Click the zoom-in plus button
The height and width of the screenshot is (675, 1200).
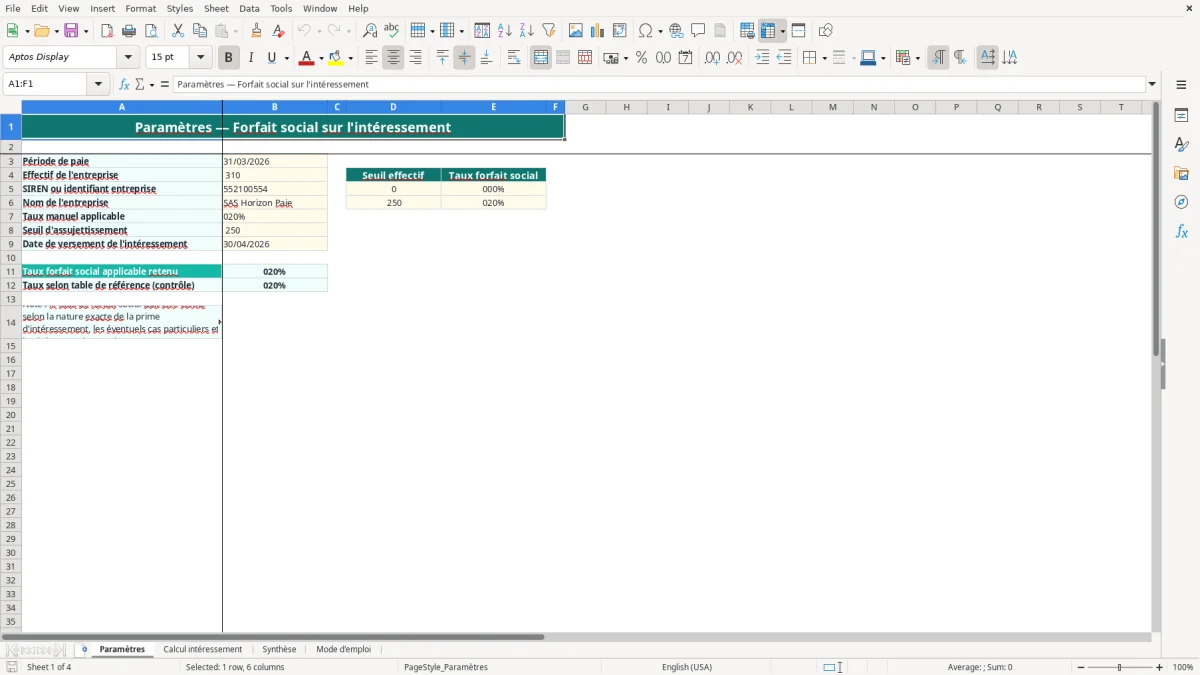pos(1160,667)
